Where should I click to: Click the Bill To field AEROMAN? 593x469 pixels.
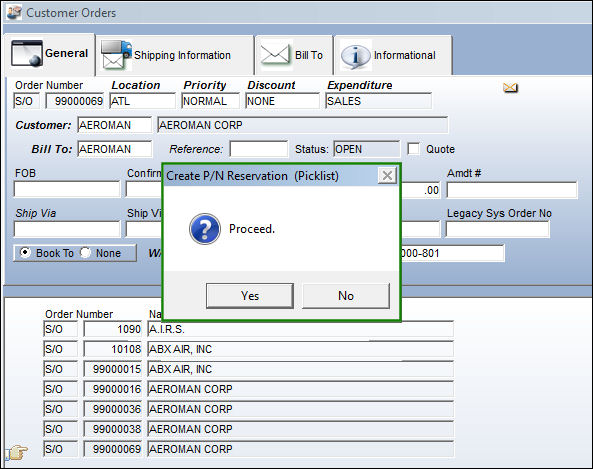coord(115,149)
